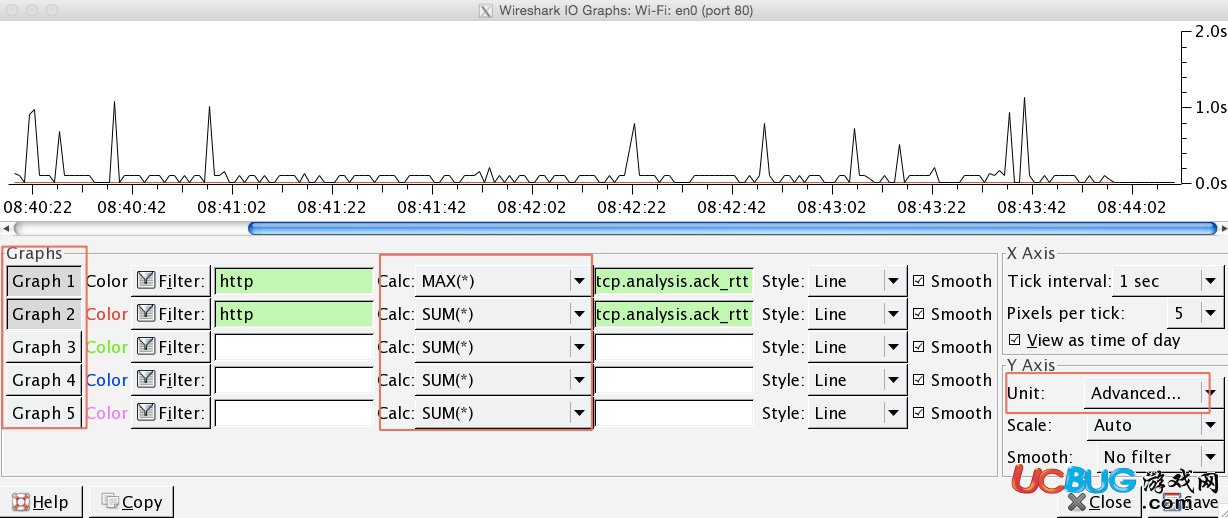Open Graph 5 Style Line dropdown

857,413
